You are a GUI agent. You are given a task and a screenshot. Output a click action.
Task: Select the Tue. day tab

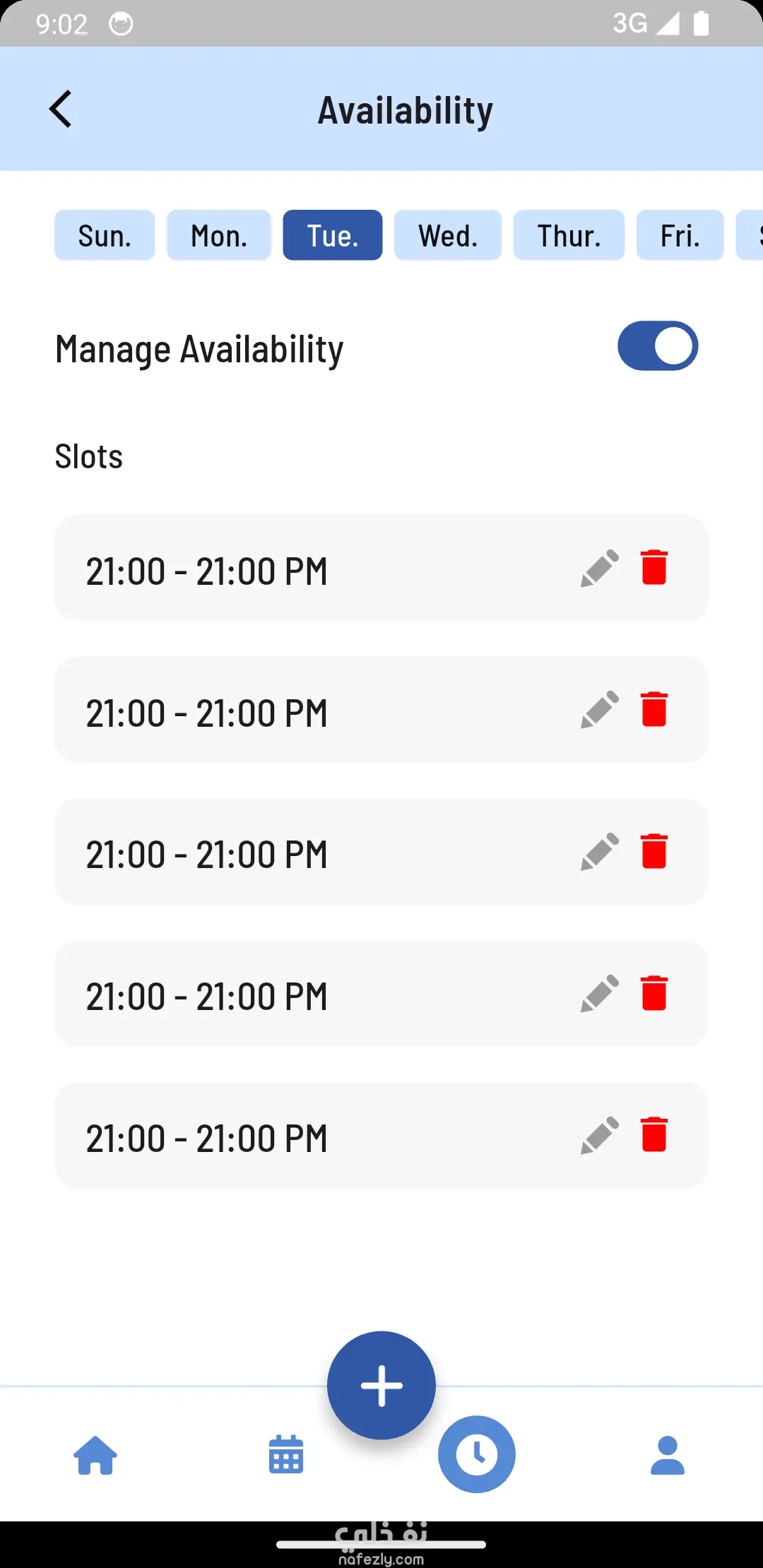tap(333, 236)
